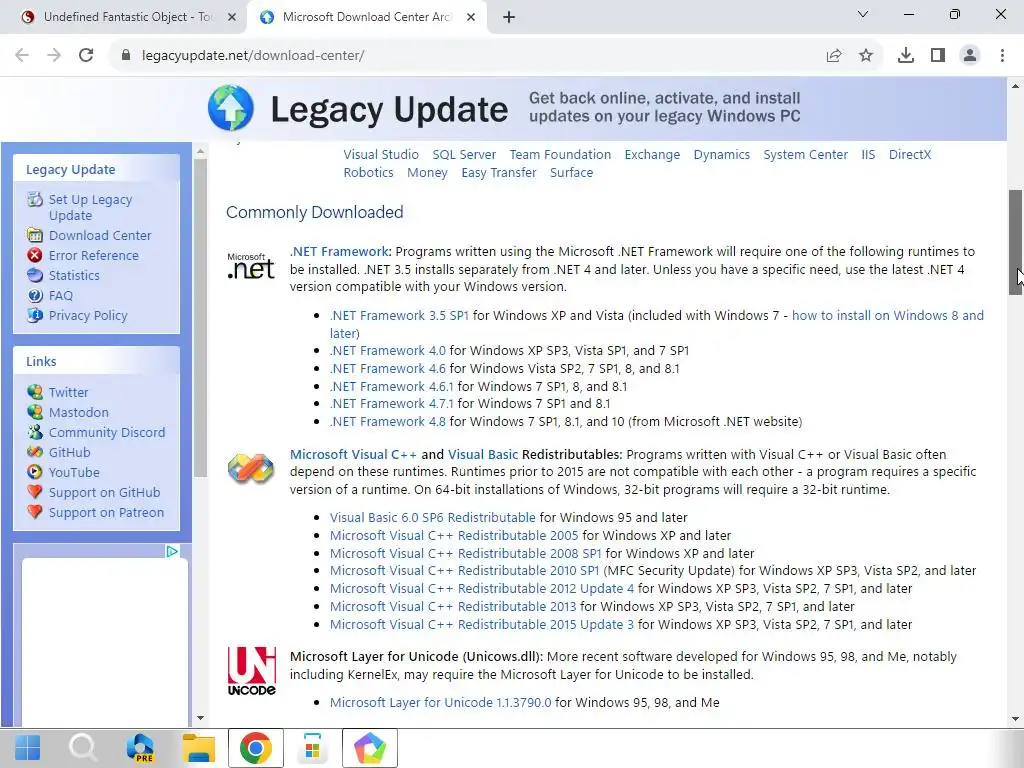Click the heart icon beside Support on Patreon
1024x768 pixels.
35,513
